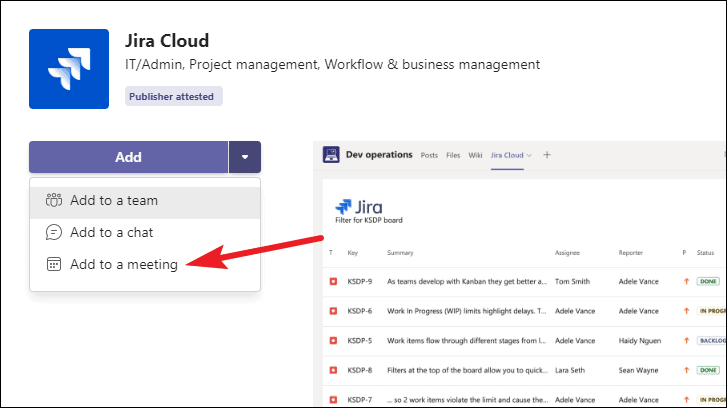This screenshot has width=727, height=408.
Task: Click the issue type icon for KSDP-5
Action: click(333, 341)
